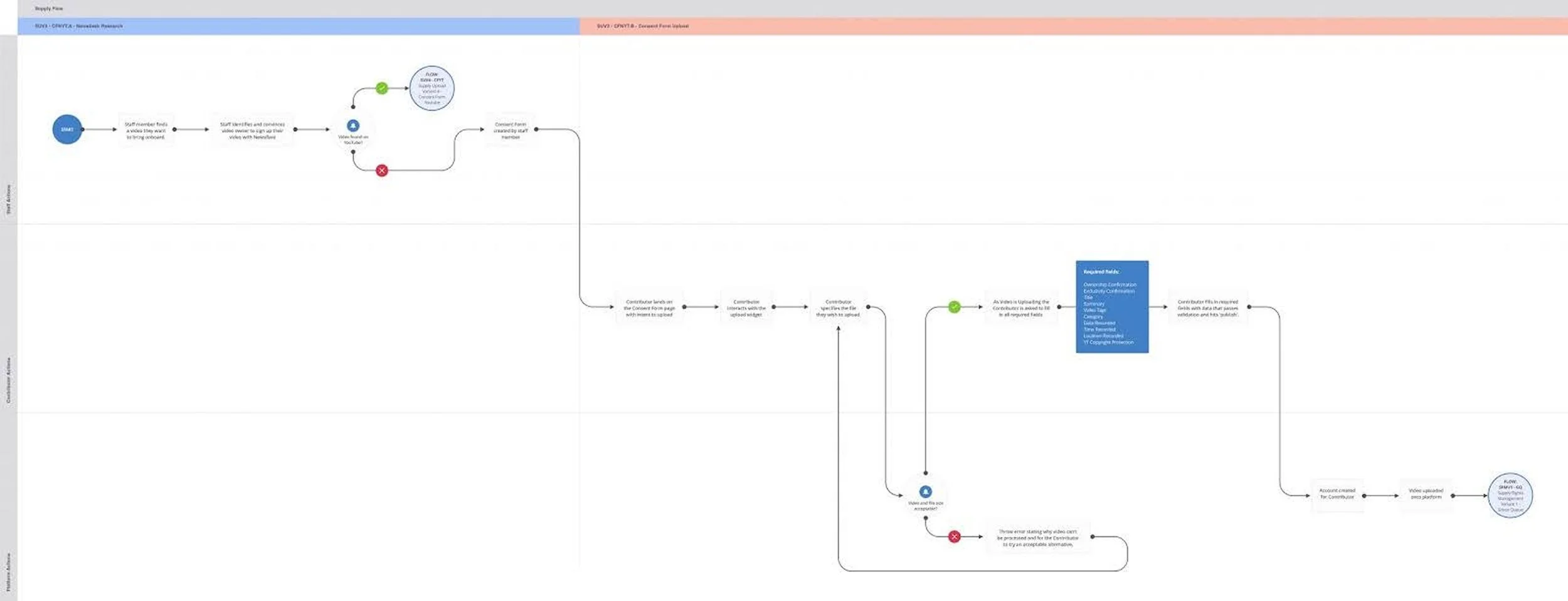This screenshot has height=601, width=1568.
Task: Click the person icon in "Video and file size acceptable?" decision
Action: [924, 491]
